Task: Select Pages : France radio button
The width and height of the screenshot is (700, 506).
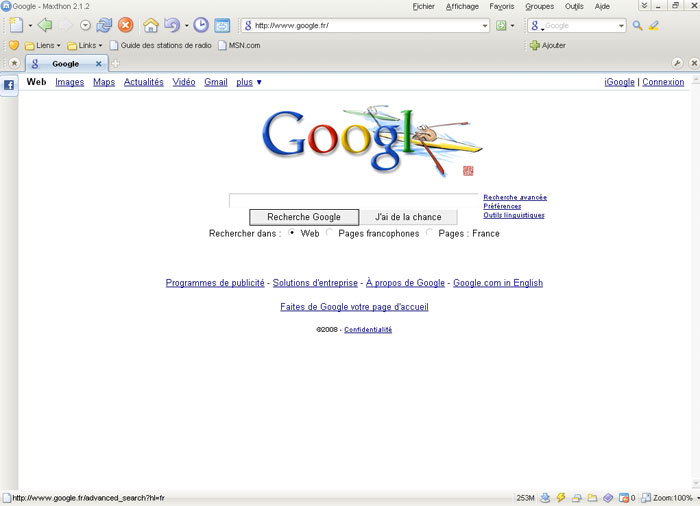Action: (429, 233)
